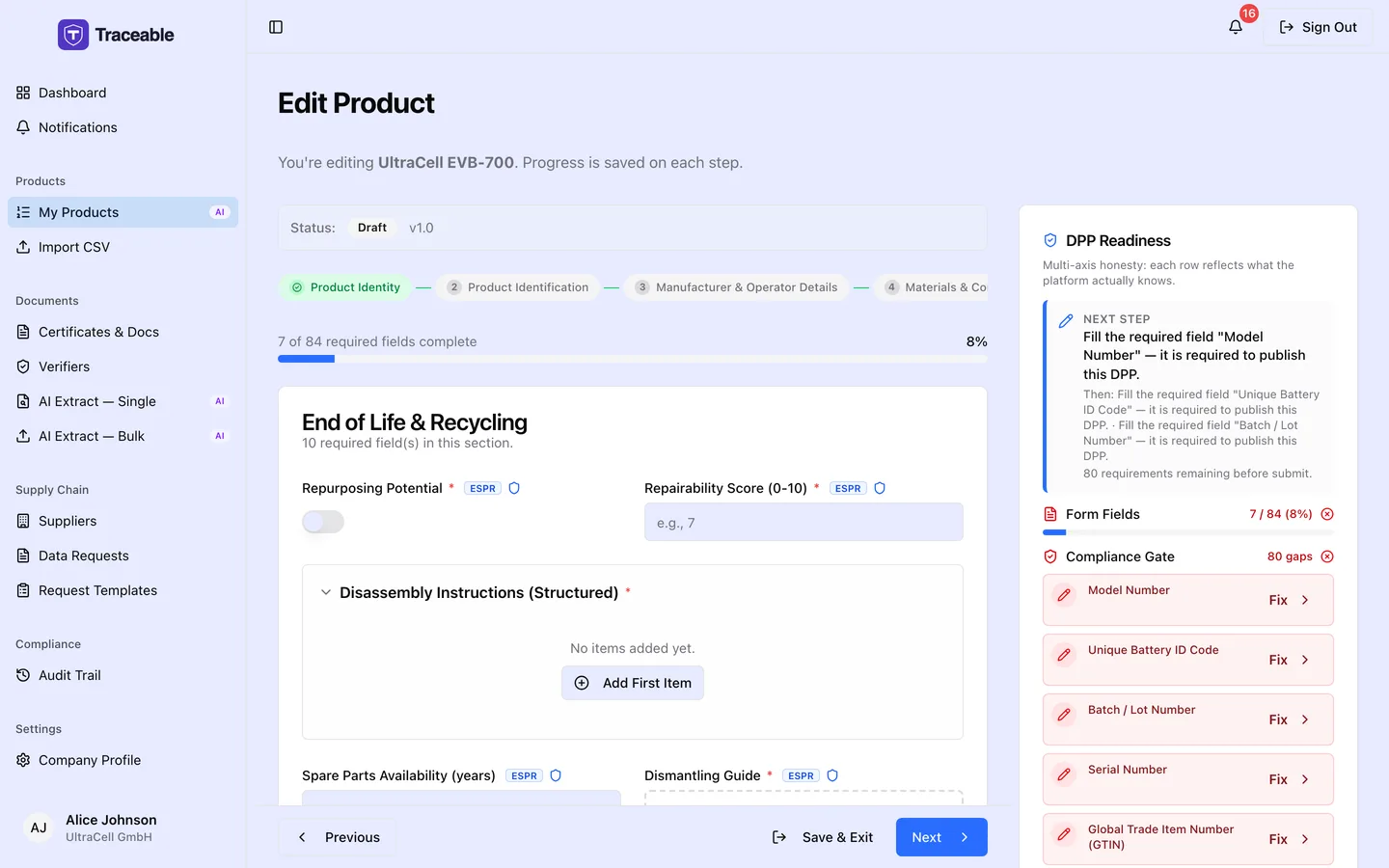This screenshot has height=868, width=1389.
Task: Click the Traceable shield logo
Action: click(73, 35)
